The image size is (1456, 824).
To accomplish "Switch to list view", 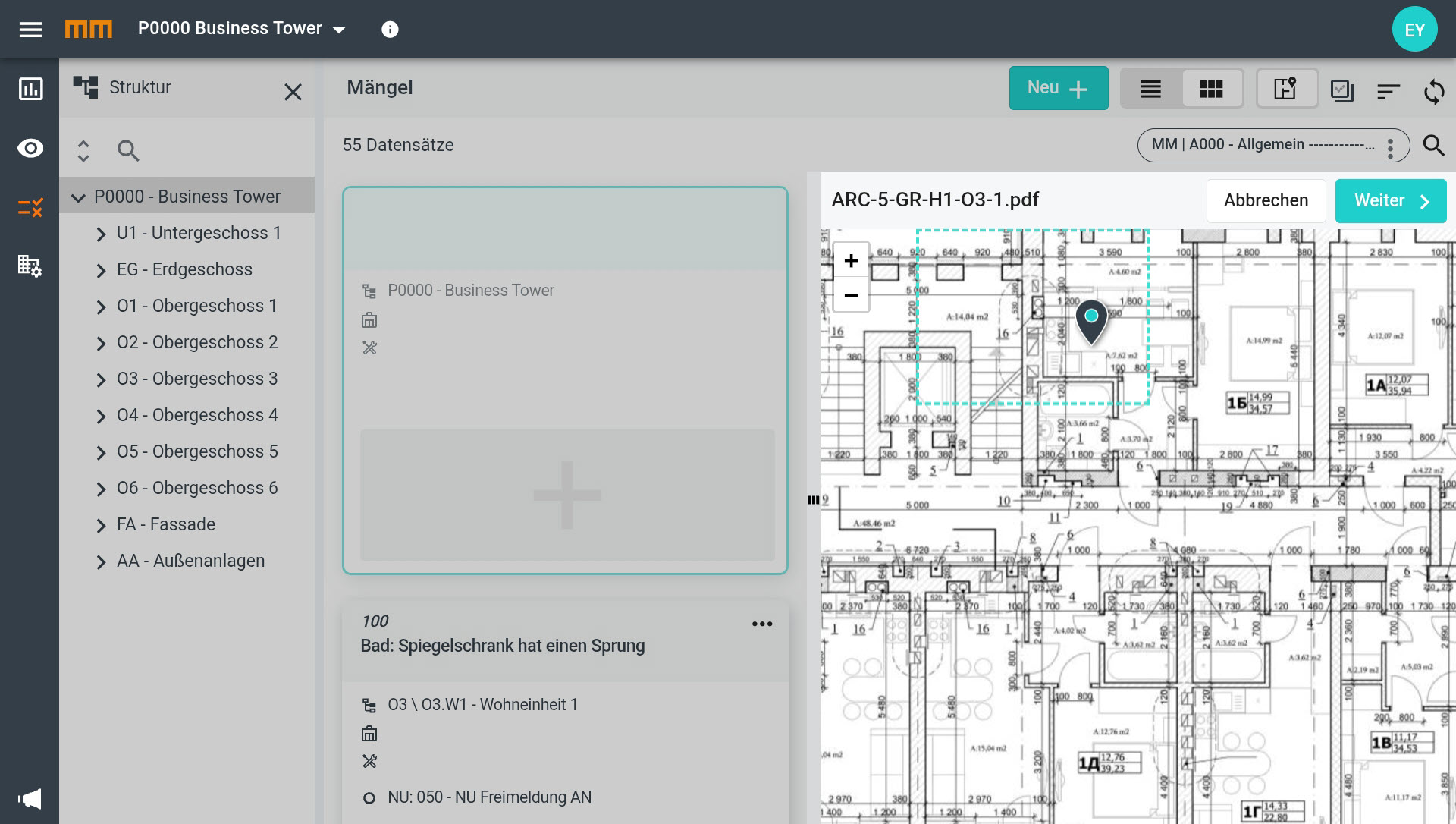I will (1150, 89).
